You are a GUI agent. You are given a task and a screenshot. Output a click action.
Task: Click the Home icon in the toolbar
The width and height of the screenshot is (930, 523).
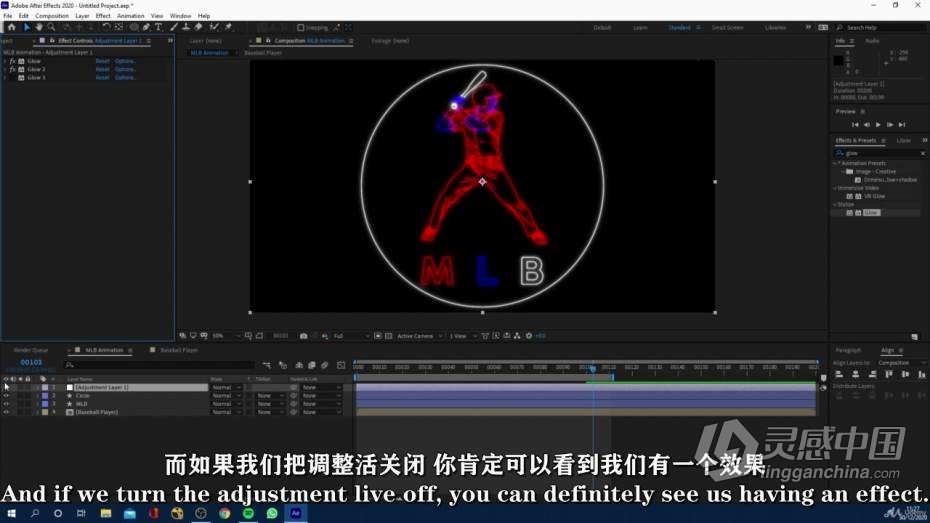tap(11, 27)
